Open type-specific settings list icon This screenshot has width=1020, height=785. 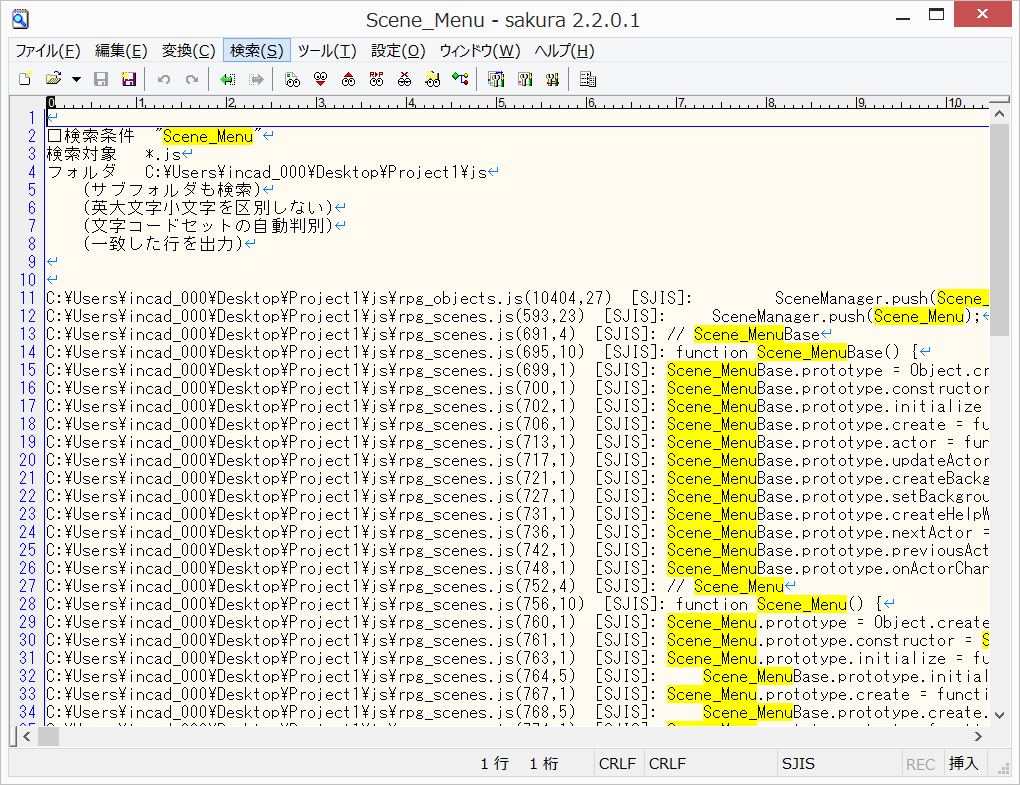pyautogui.click(x=496, y=79)
